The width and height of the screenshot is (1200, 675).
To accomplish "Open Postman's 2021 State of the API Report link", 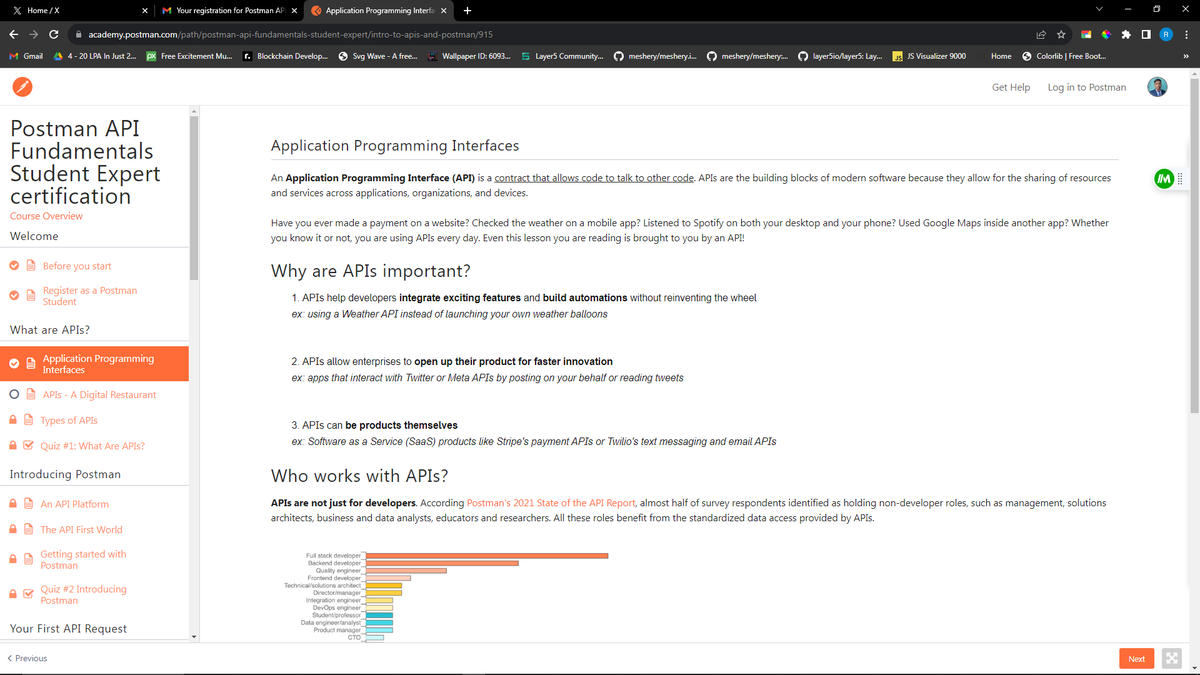I will 551,502.
